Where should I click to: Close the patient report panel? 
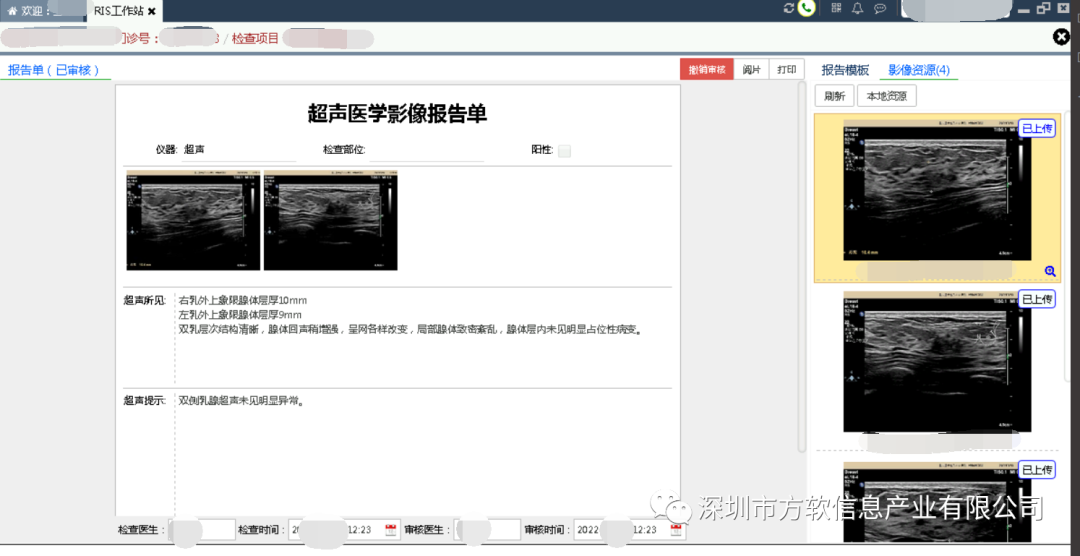pyautogui.click(x=1061, y=37)
